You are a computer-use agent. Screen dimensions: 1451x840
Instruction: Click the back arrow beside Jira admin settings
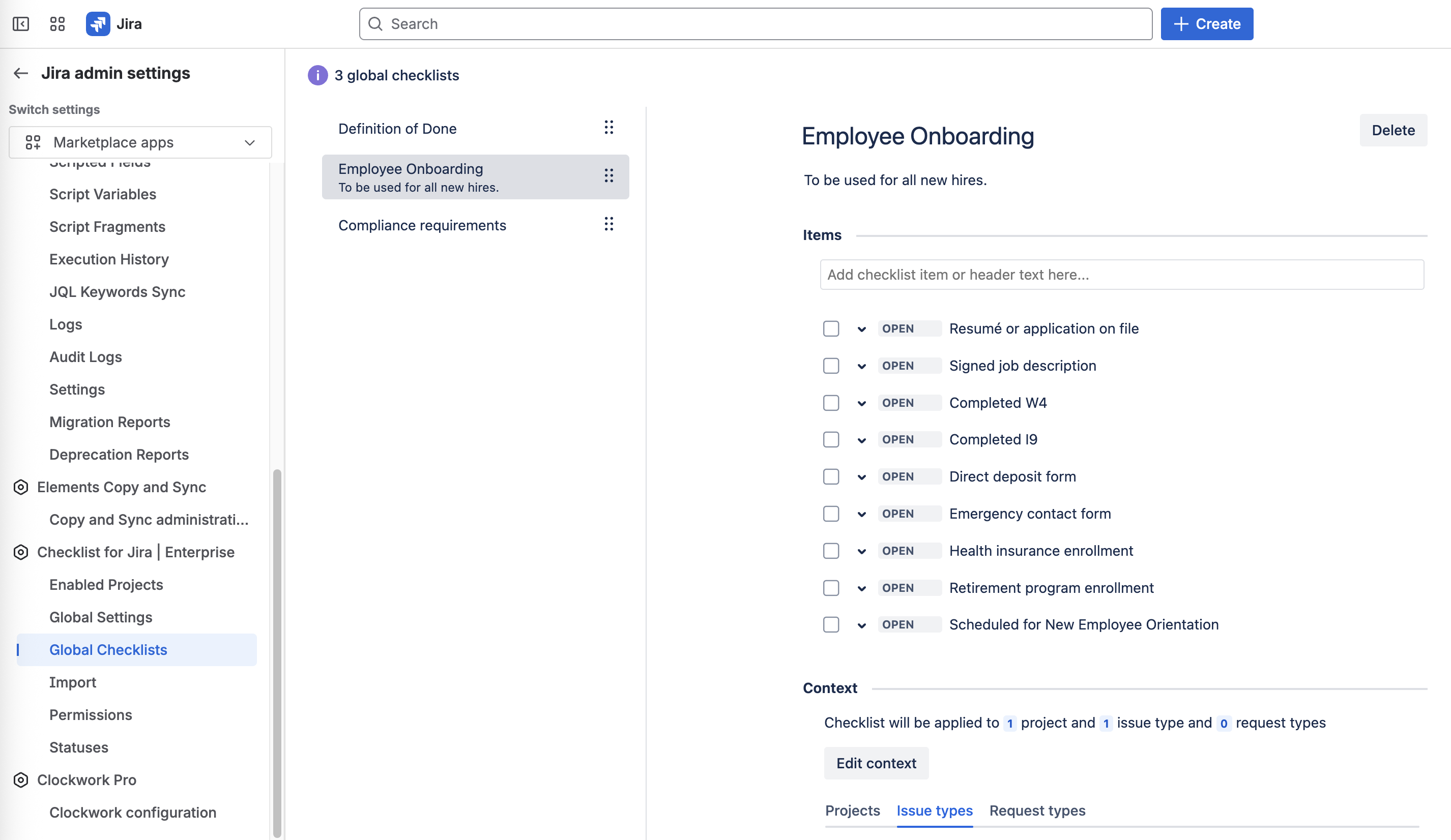click(21, 73)
